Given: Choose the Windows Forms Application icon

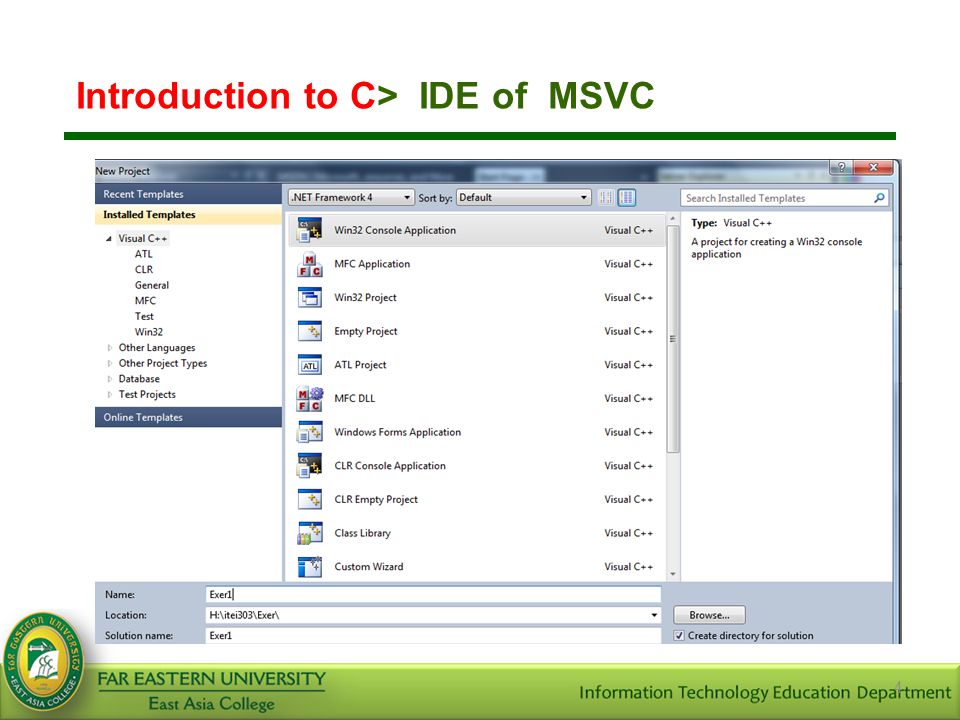Looking at the screenshot, I should pyautogui.click(x=309, y=432).
